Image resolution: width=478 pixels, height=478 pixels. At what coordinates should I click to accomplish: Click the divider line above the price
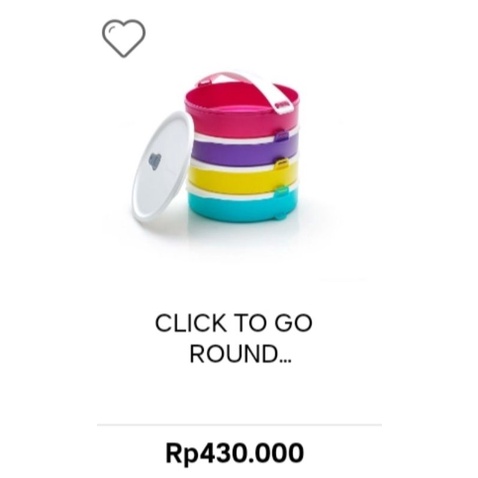click(x=239, y=425)
